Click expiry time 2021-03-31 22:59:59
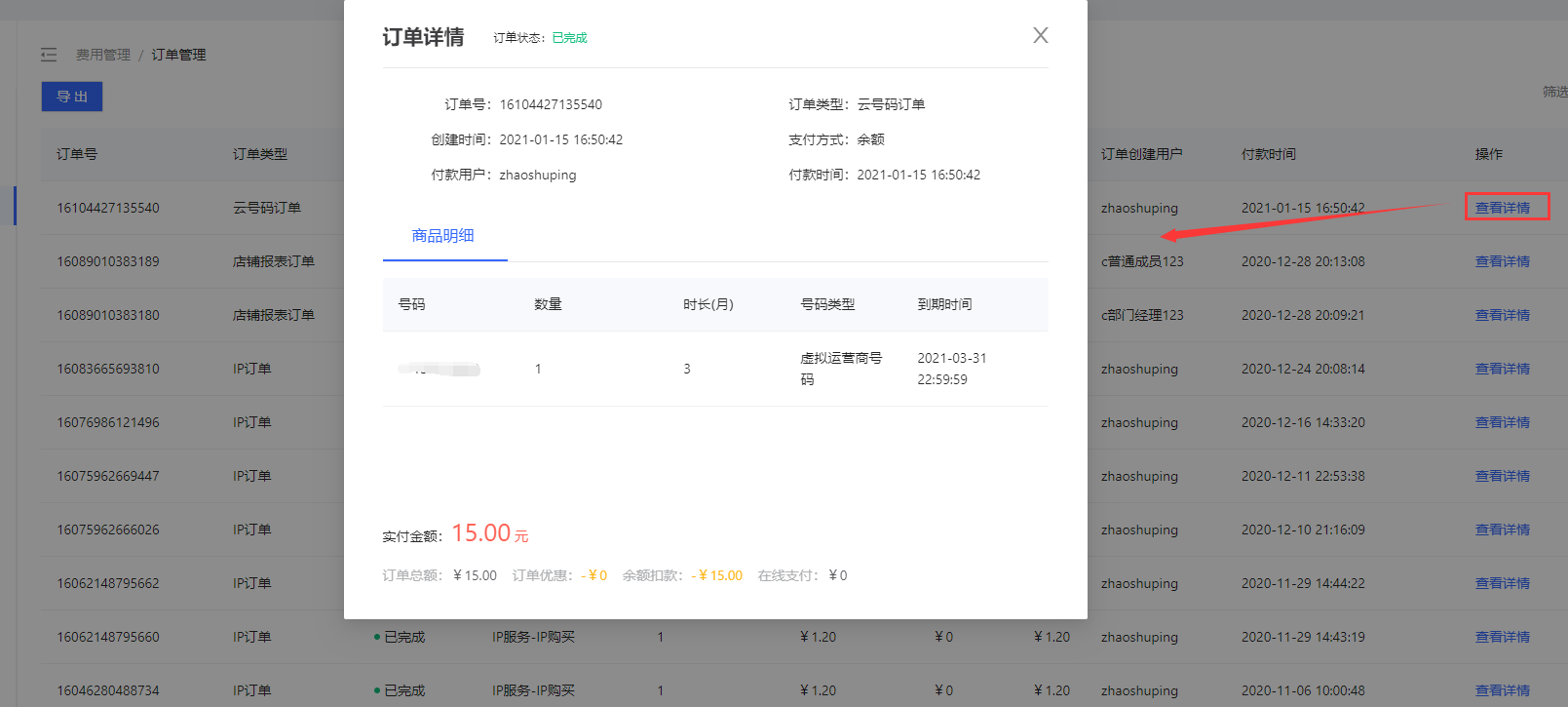Viewport: 1568px width, 707px height. 952,369
